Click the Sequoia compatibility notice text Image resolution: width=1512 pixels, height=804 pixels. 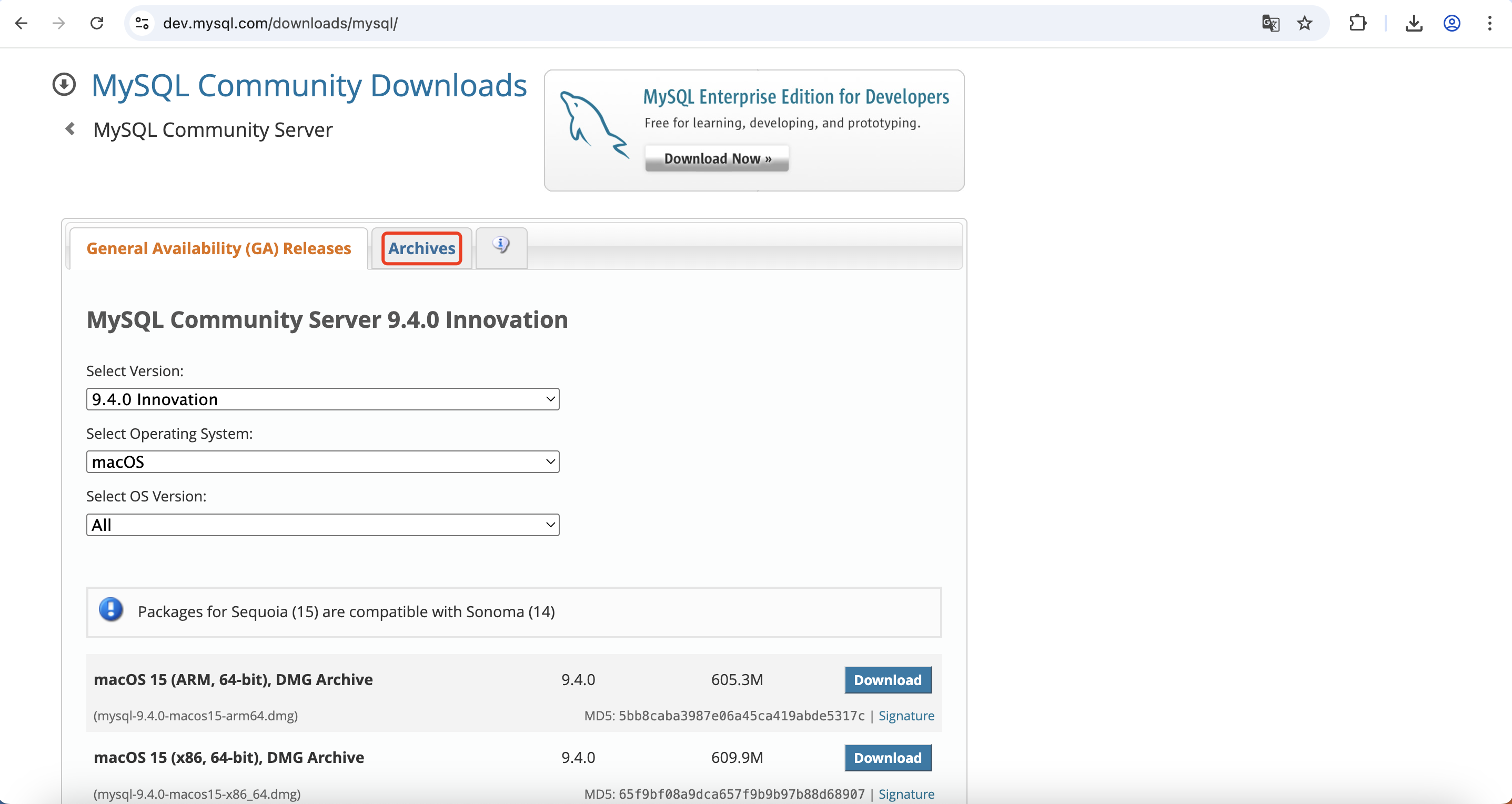(x=346, y=611)
